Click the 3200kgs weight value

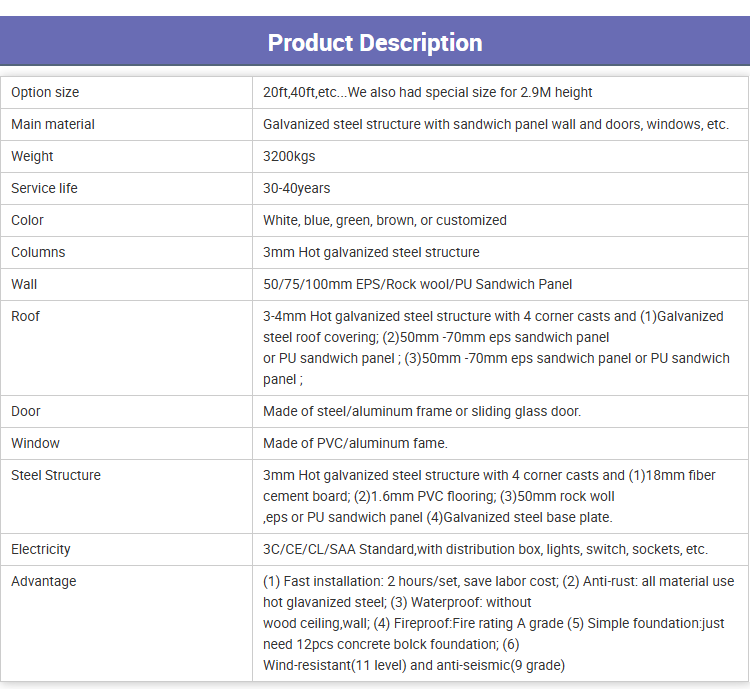pos(289,156)
